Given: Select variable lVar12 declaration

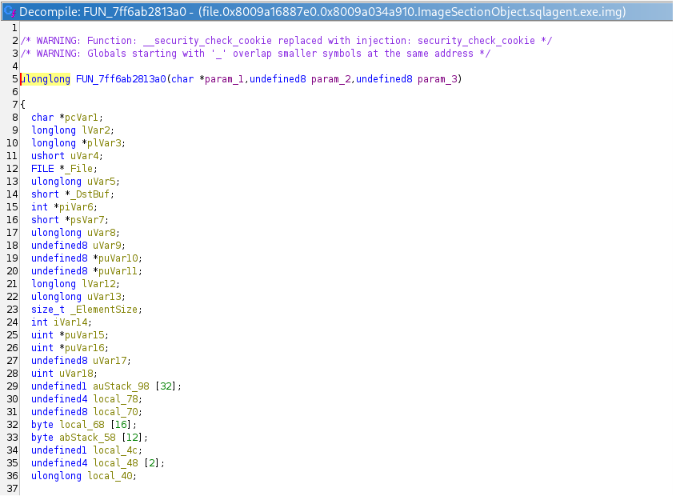Looking at the screenshot, I should pos(99,284).
